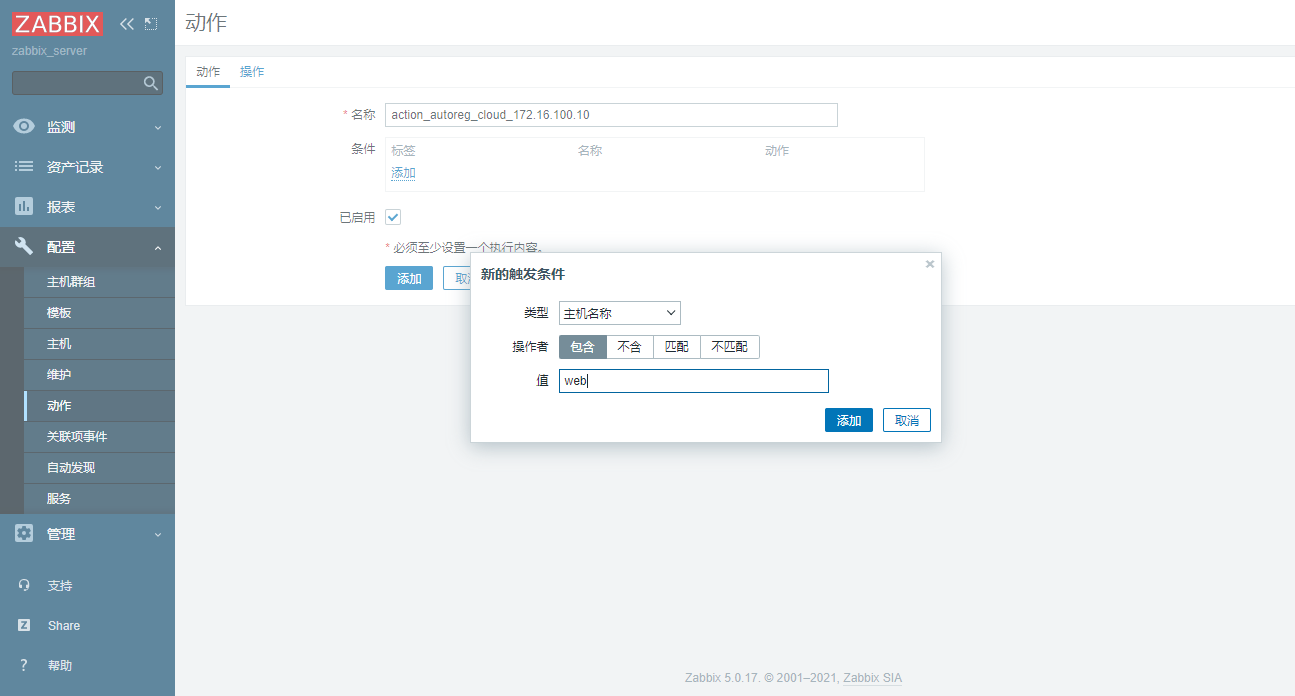1295x696 pixels.
Task: Expand the 管理 sidebar section
Action: [x=87, y=534]
